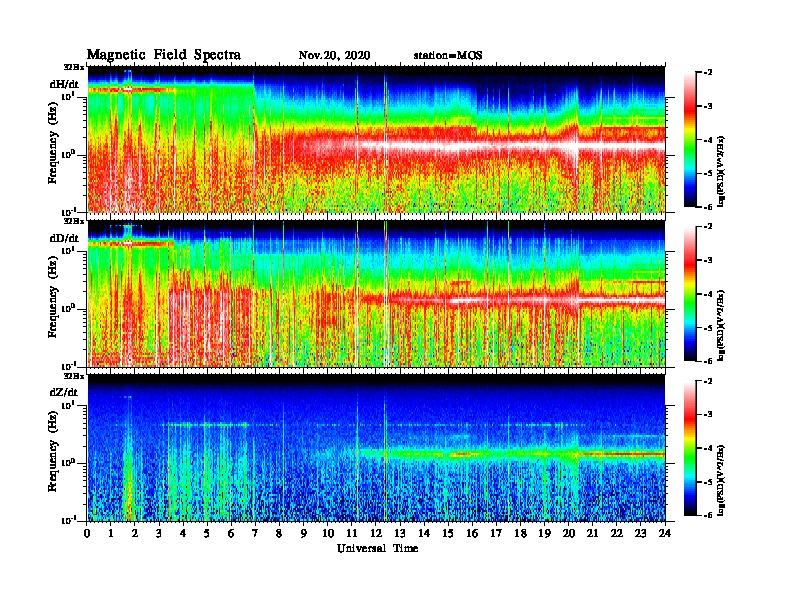
Task: Click inside the dZ/dt spectrogram plot
Action: coord(376,448)
